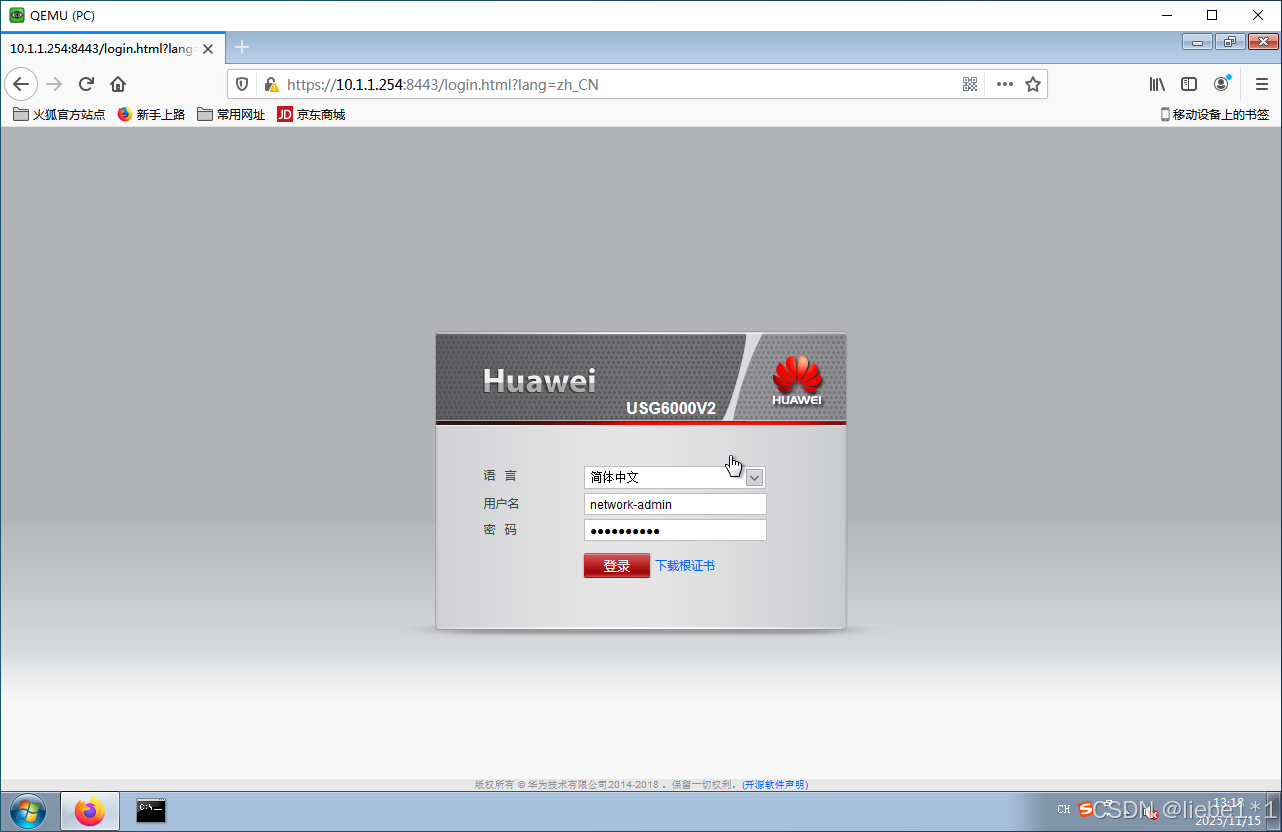Restore the inner Firefox window
Image resolution: width=1282 pixels, height=832 pixels.
coord(1229,42)
